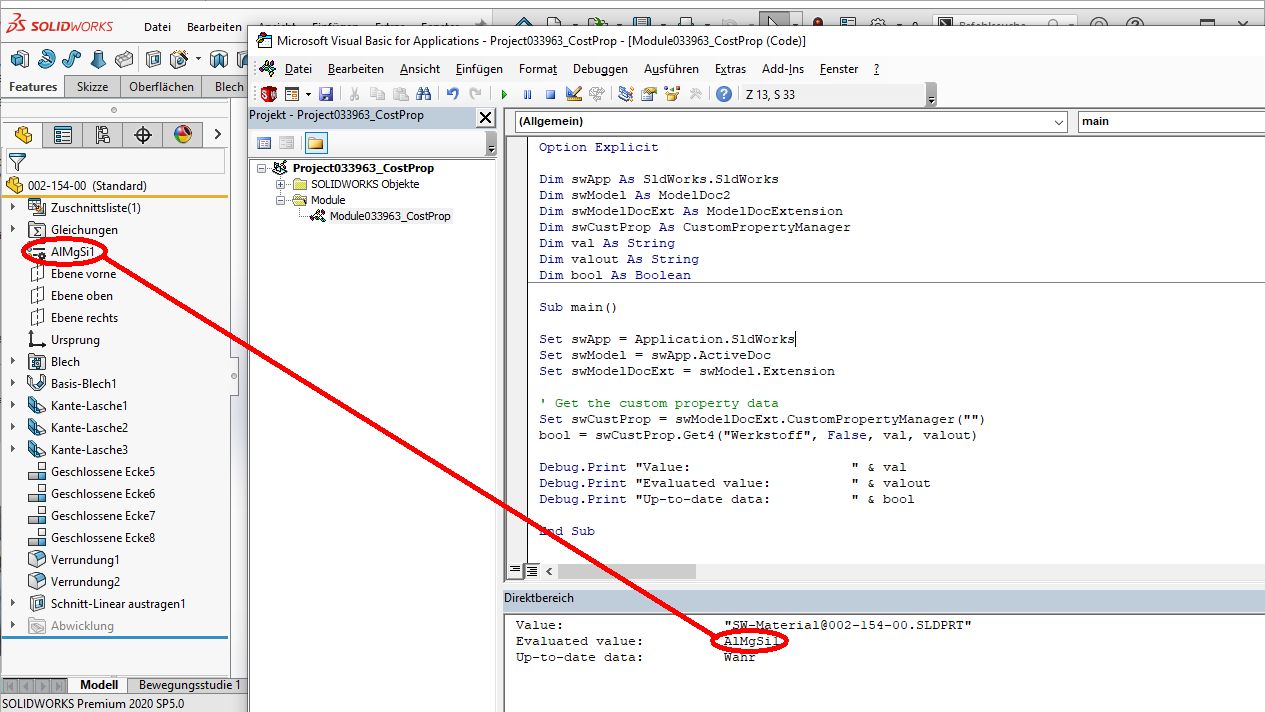This screenshot has width=1265, height=712.
Task: Open the Ansicht menu in VBA editor
Action: (x=420, y=69)
